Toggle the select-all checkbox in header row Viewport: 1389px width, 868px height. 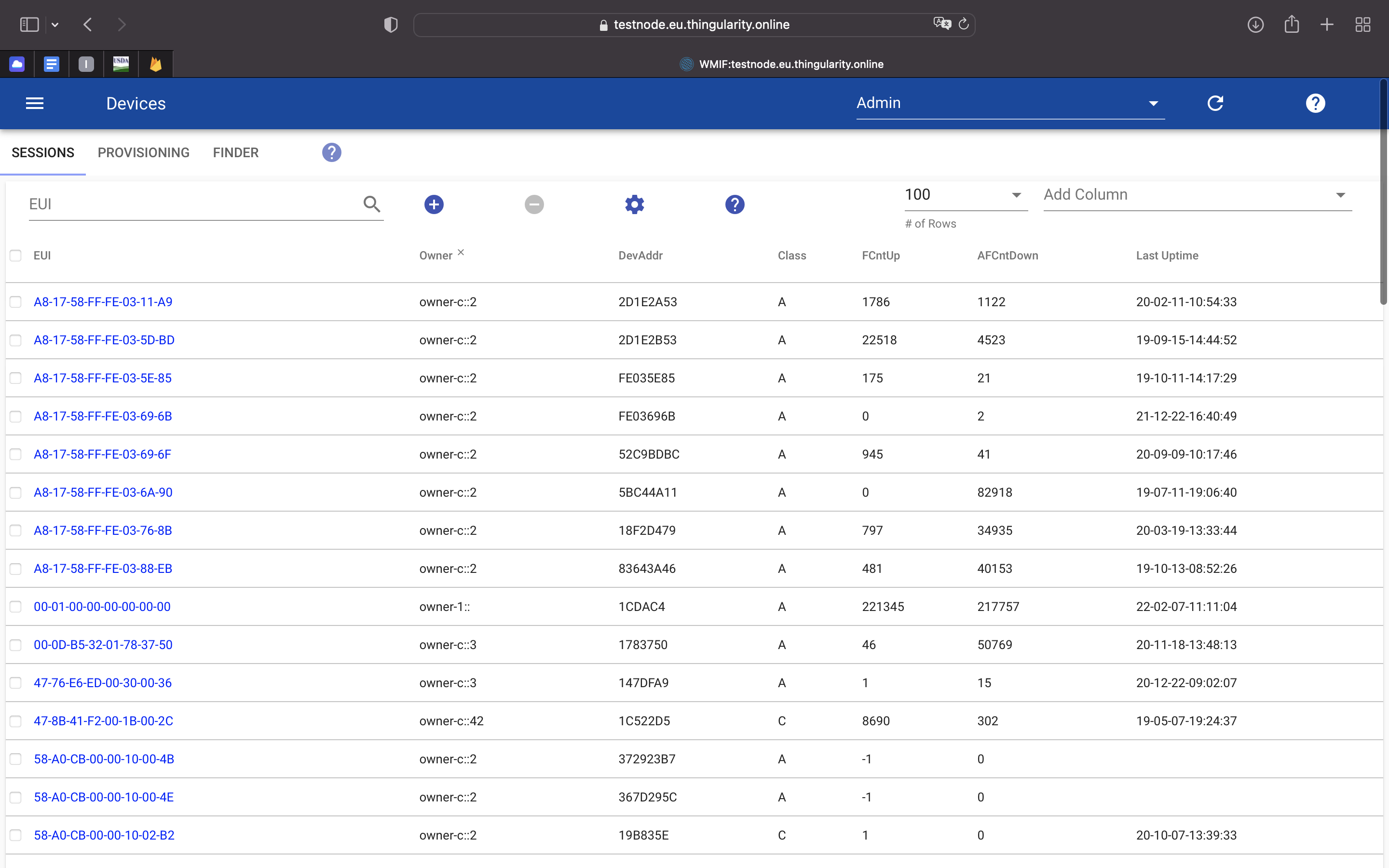point(15,256)
